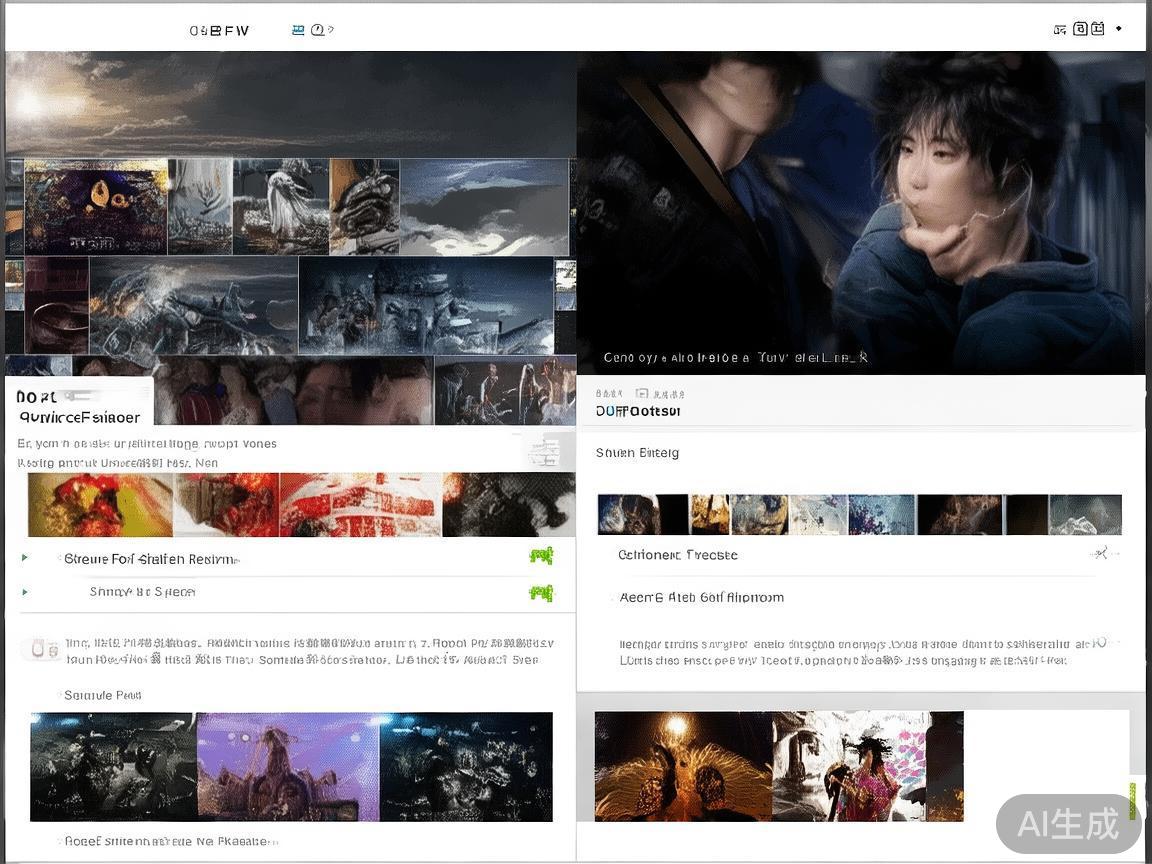The height and width of the screenshot is (864, 1152).
Task: Toggle the green marker on the Streue For Shalfen row
Action: 541,555
